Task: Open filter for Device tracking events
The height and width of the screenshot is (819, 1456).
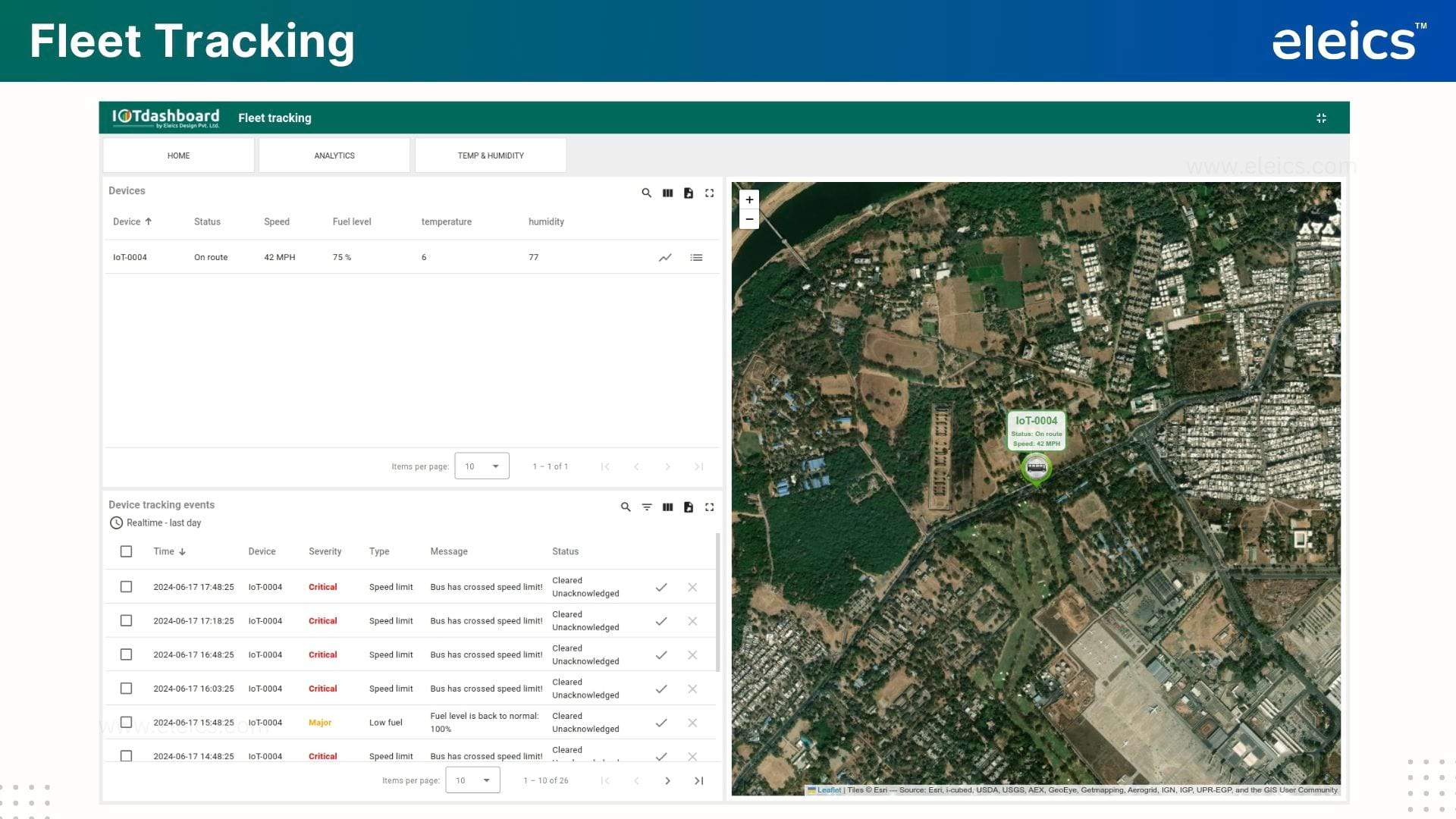Action: [x=647, y=507]
